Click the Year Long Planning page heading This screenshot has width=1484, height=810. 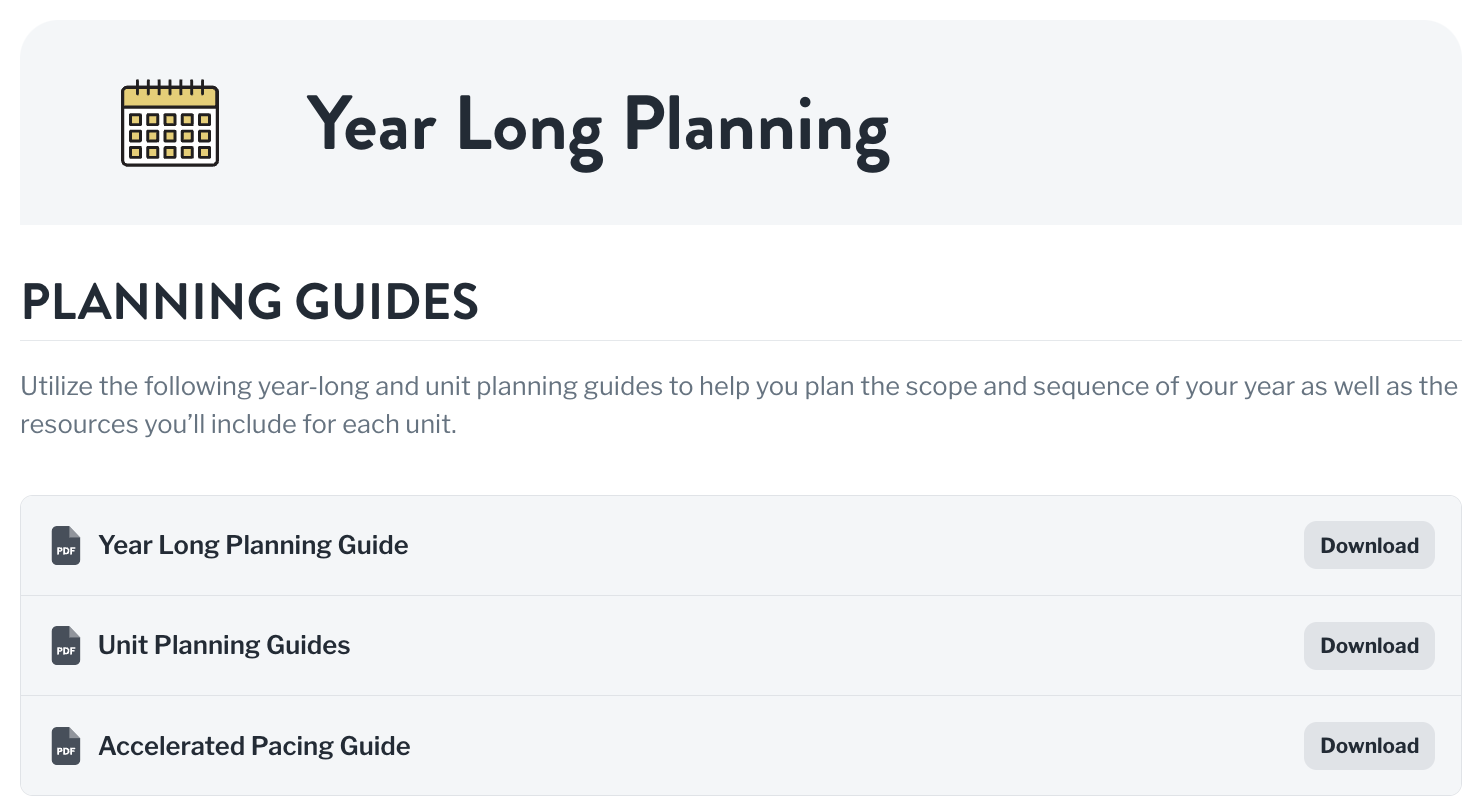coord(597,127)
